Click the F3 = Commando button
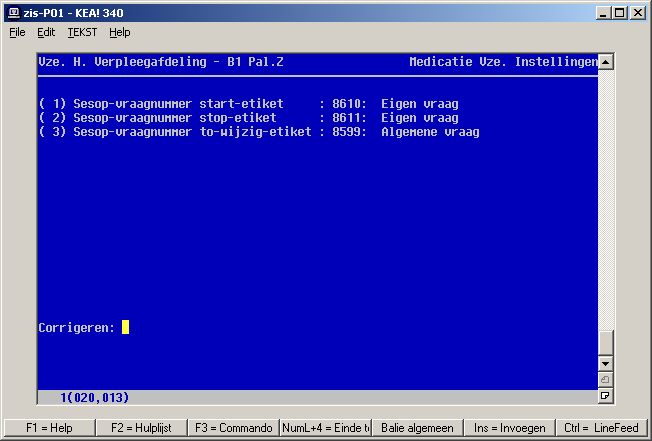Viewport: 652px width, 441px height. pos(233,427)
